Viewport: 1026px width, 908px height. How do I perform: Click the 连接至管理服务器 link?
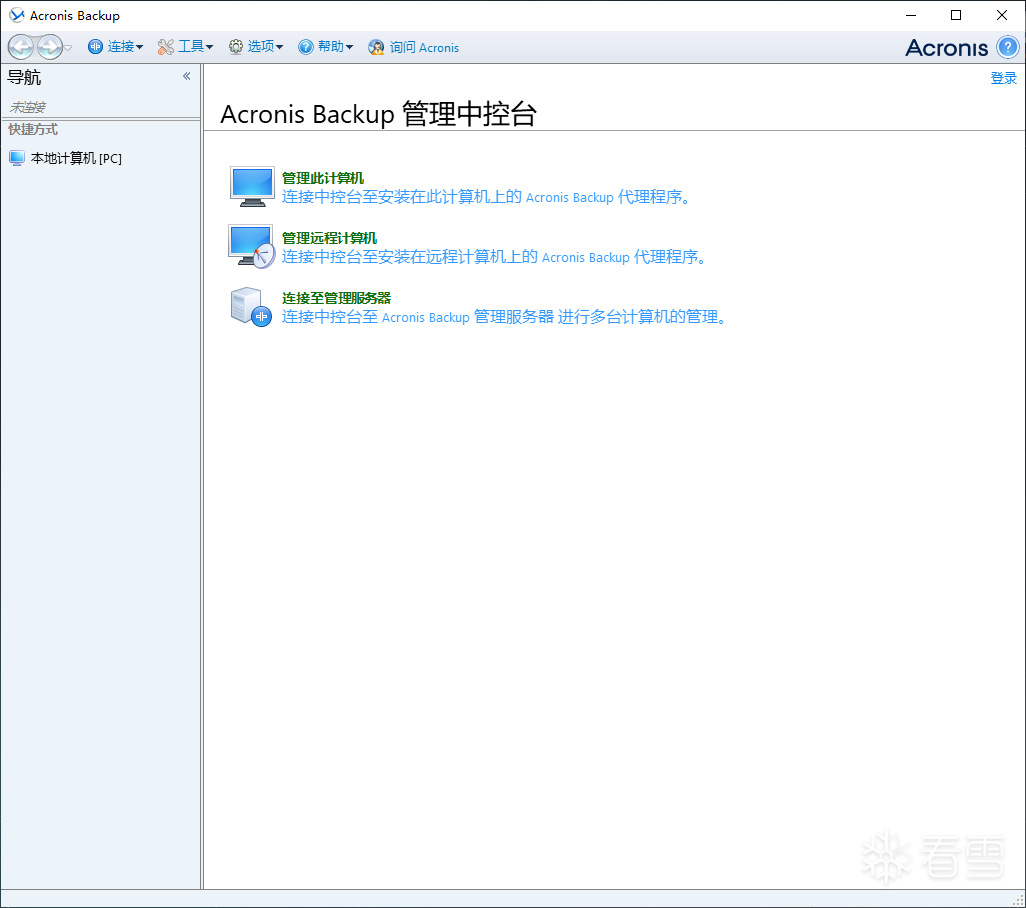336,298
